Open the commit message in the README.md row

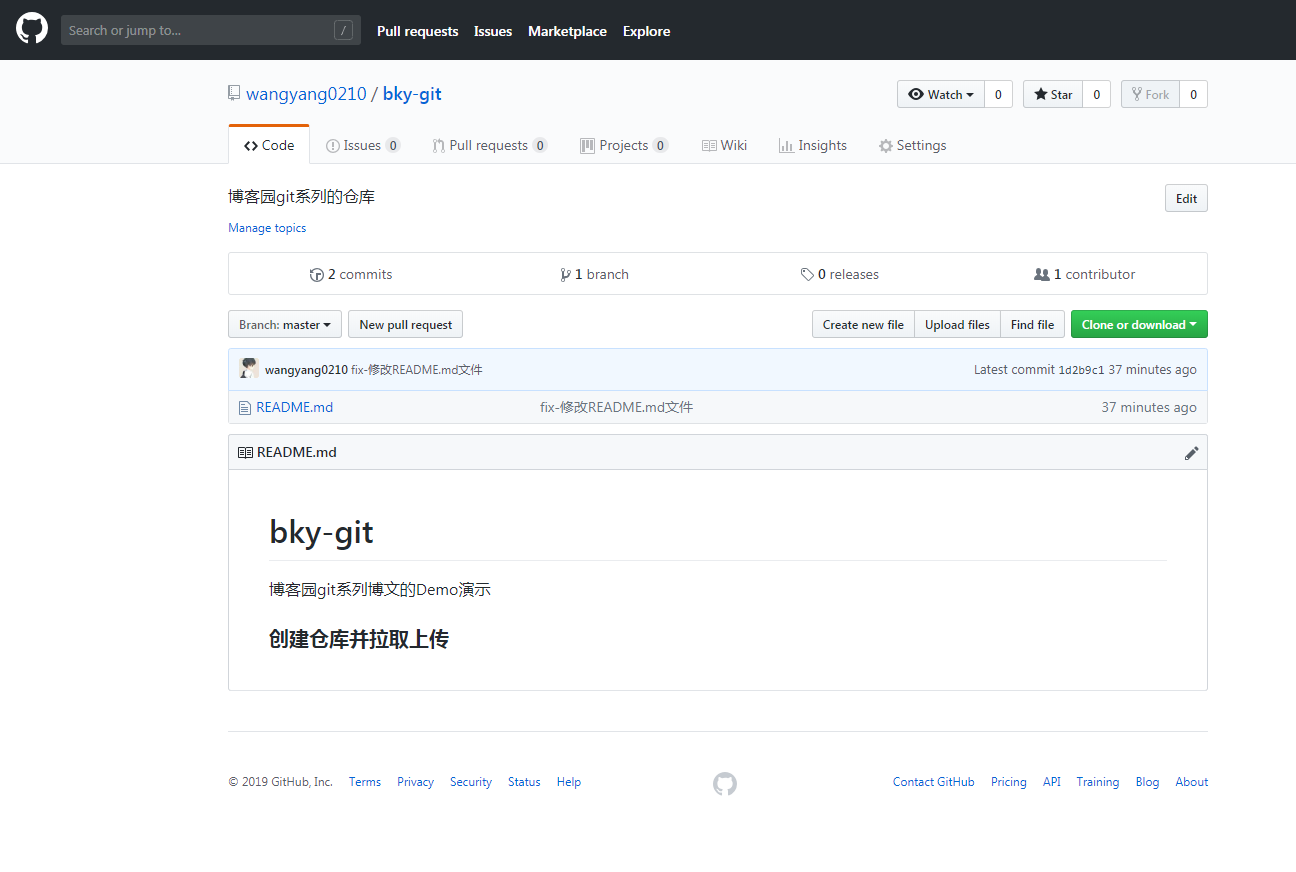point(616,407)
